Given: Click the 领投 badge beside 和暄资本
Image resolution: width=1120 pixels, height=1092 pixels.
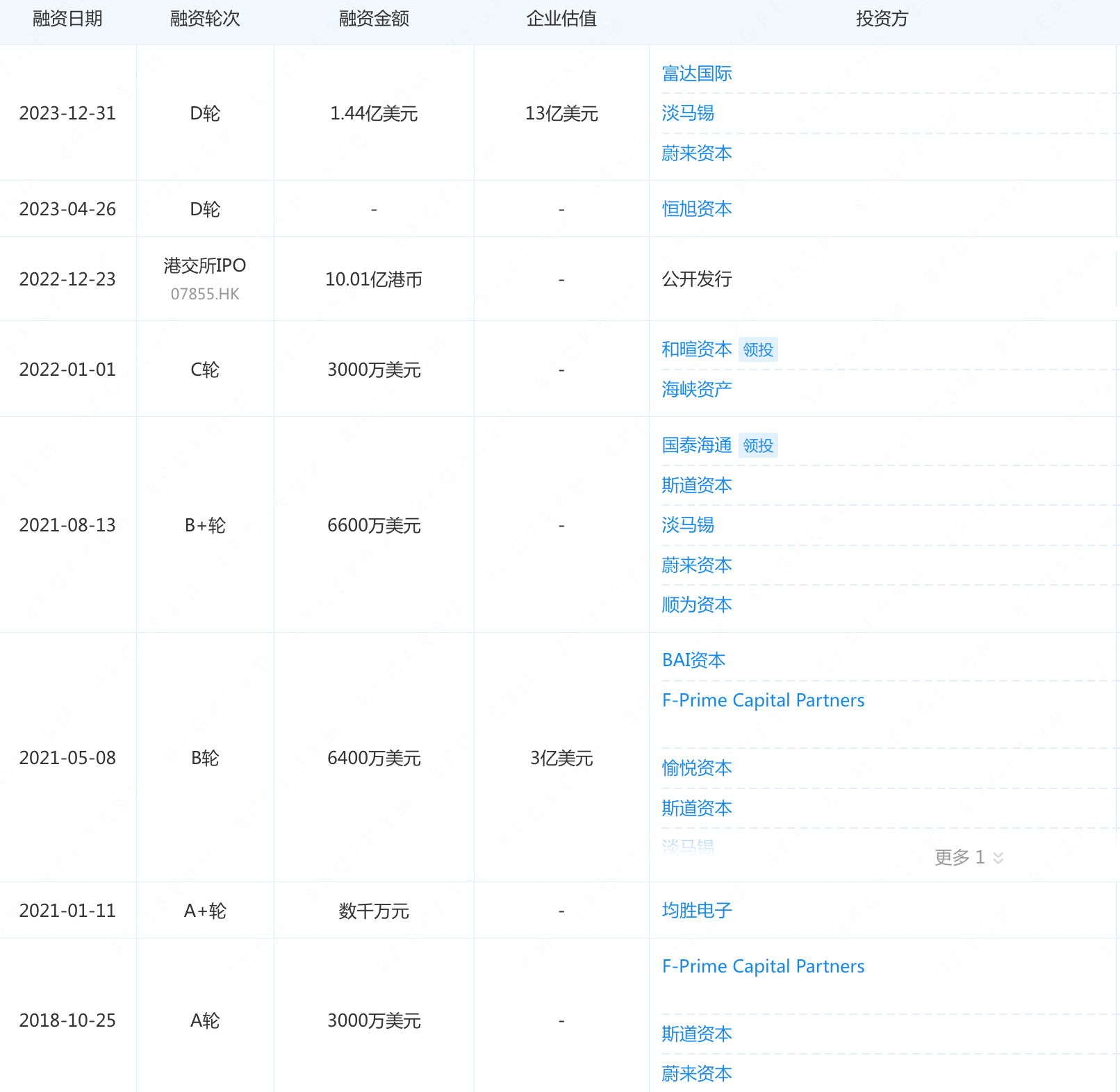Looking at the screenshot, I should coord(757,349).
